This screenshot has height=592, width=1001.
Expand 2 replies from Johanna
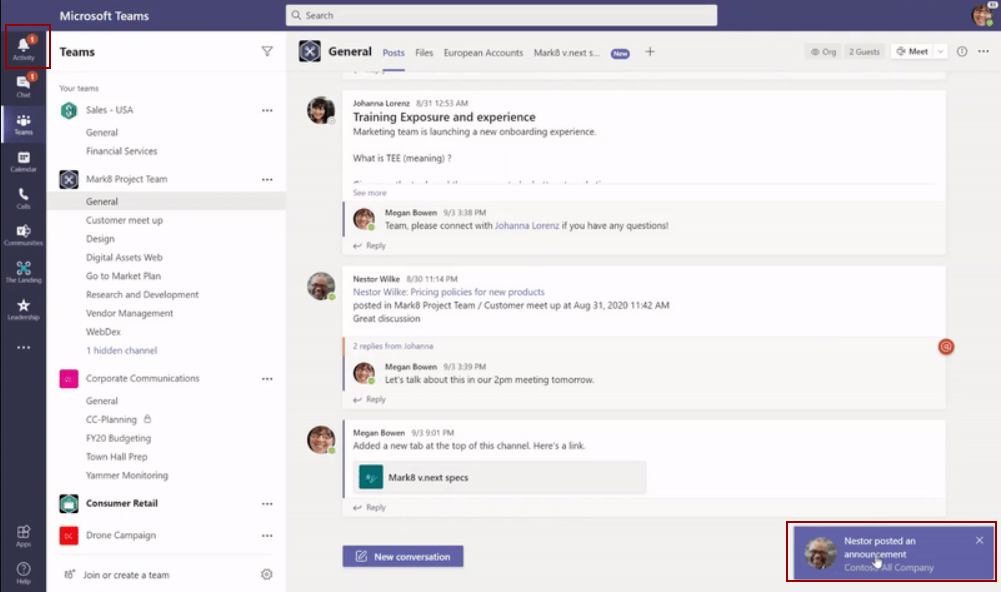(393, 346)
